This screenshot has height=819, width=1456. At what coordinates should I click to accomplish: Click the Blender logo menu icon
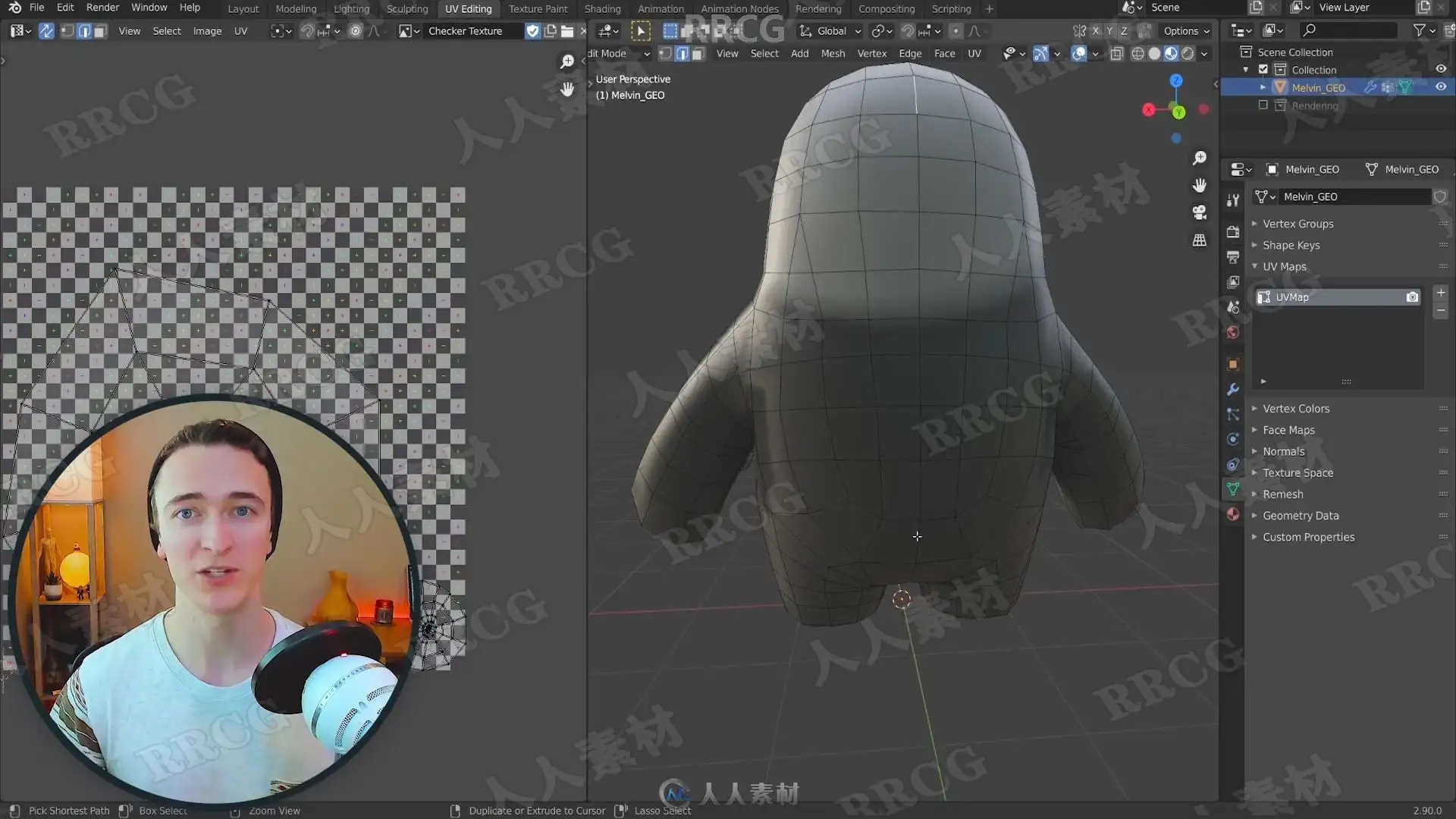[14, 8]
